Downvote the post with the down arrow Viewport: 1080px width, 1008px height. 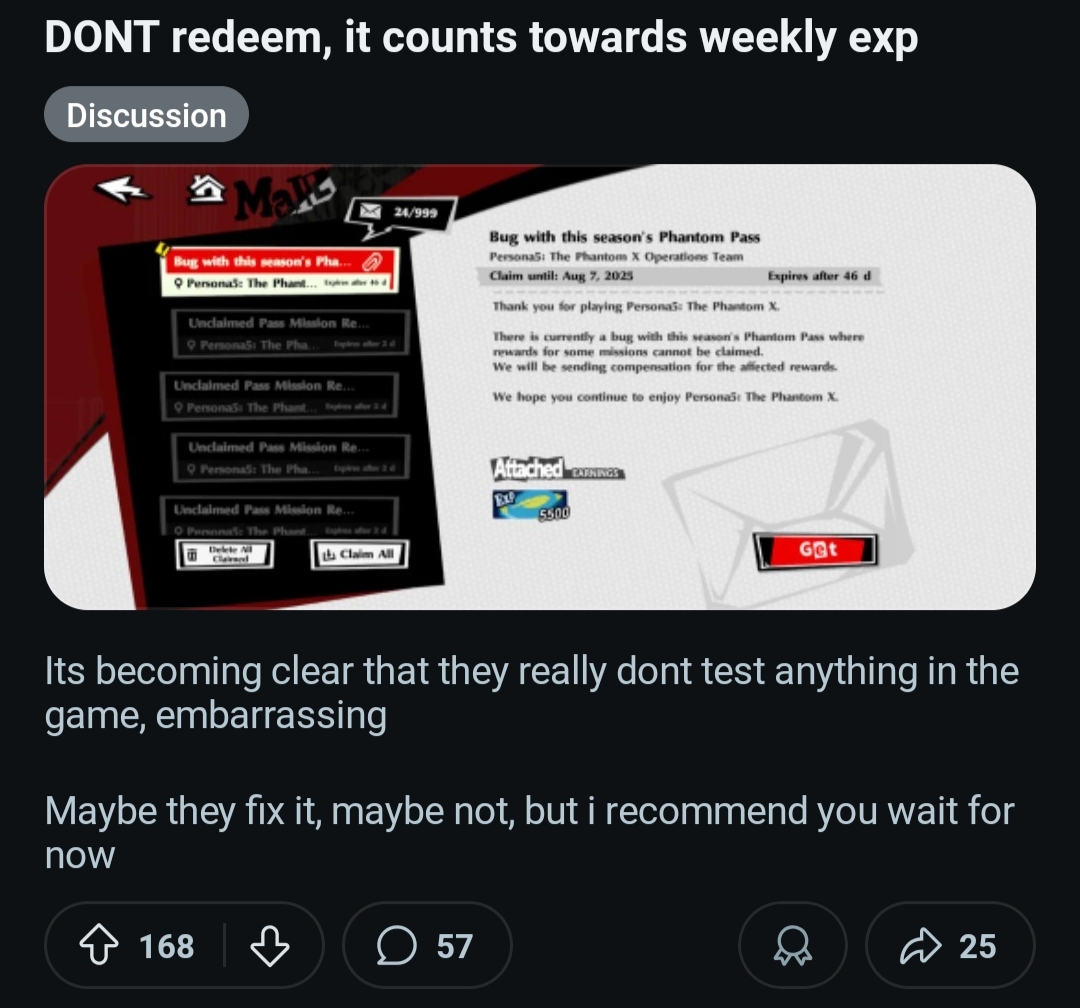269,945
